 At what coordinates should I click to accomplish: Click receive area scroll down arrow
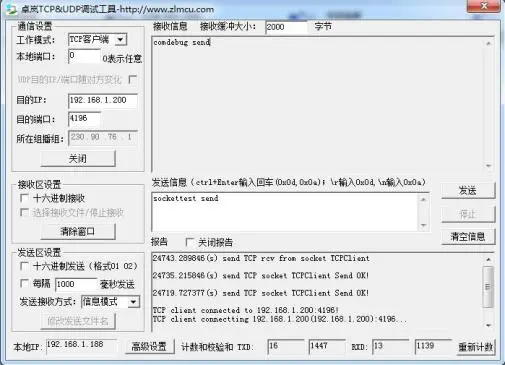click(x=489, y=166)
